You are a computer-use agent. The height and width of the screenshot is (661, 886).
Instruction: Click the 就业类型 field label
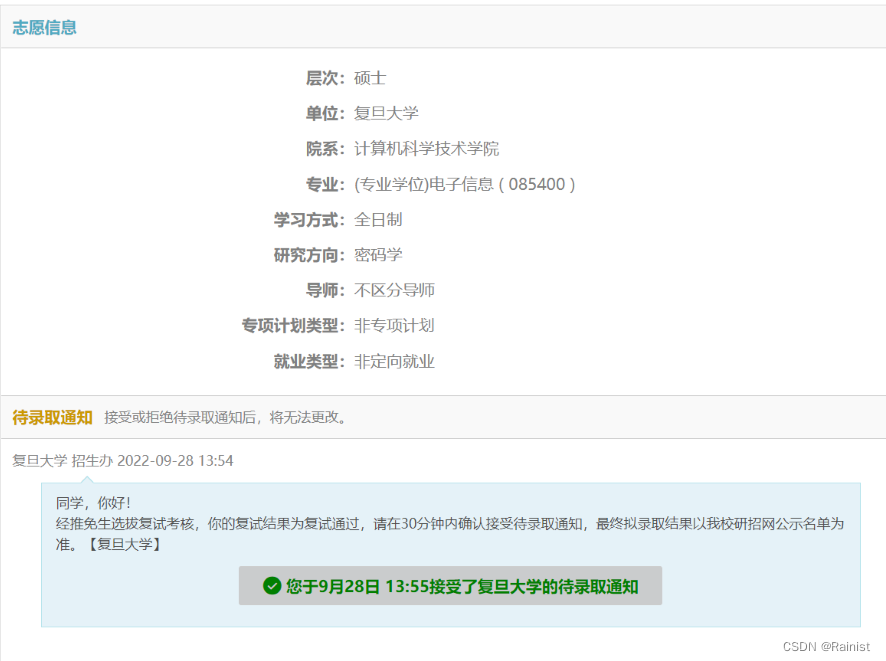coord(309,361)
